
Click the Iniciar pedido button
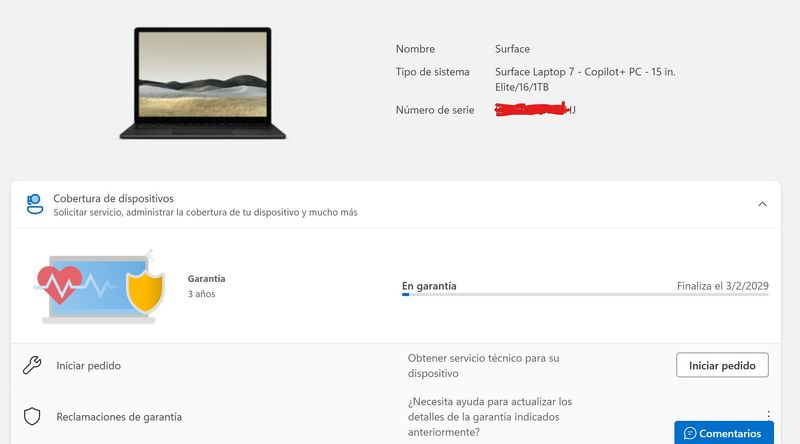722,365
